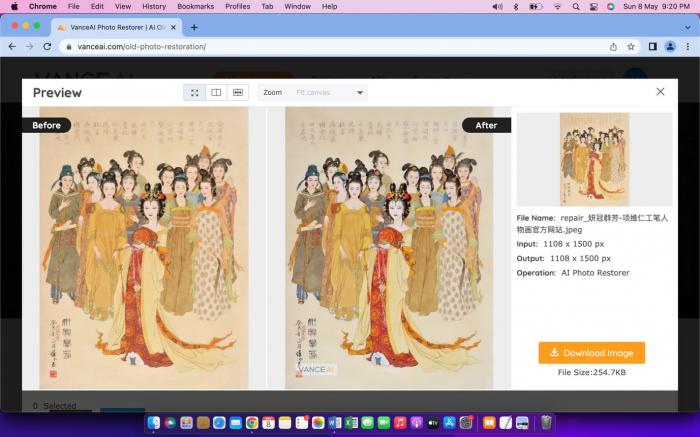This screenshot has height=437, width=700.
Task: Open Apple TV from the dock
Action: [433, 422]
